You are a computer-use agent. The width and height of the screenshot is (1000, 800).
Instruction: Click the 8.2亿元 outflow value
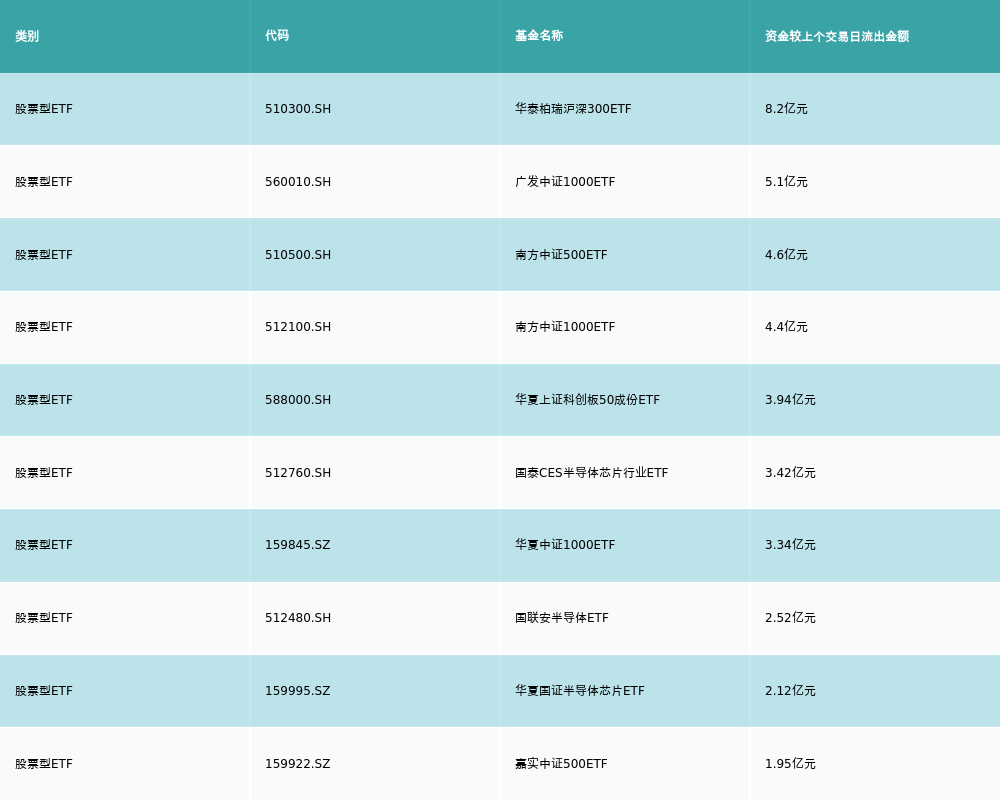pyautogui.click(x=786, y=109)
